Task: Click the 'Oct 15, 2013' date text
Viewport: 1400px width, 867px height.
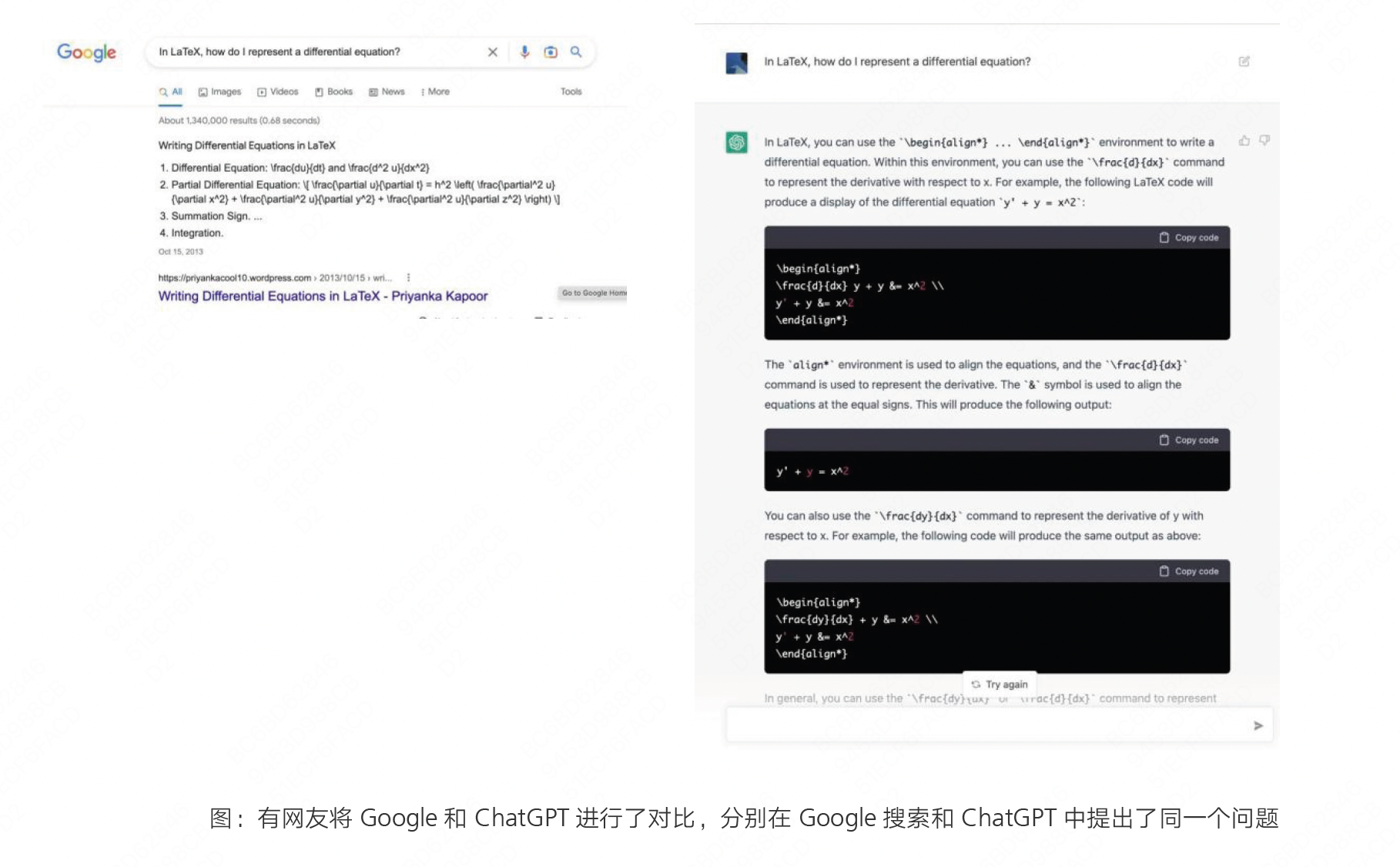Action: [181, 252]
